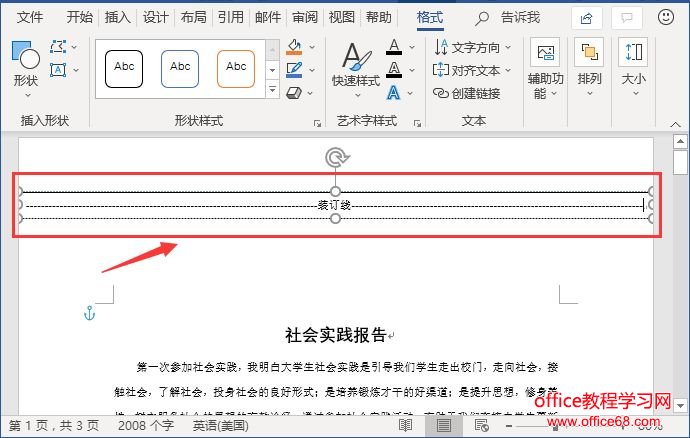Switch to Read Mode view icon

point(405,425)
